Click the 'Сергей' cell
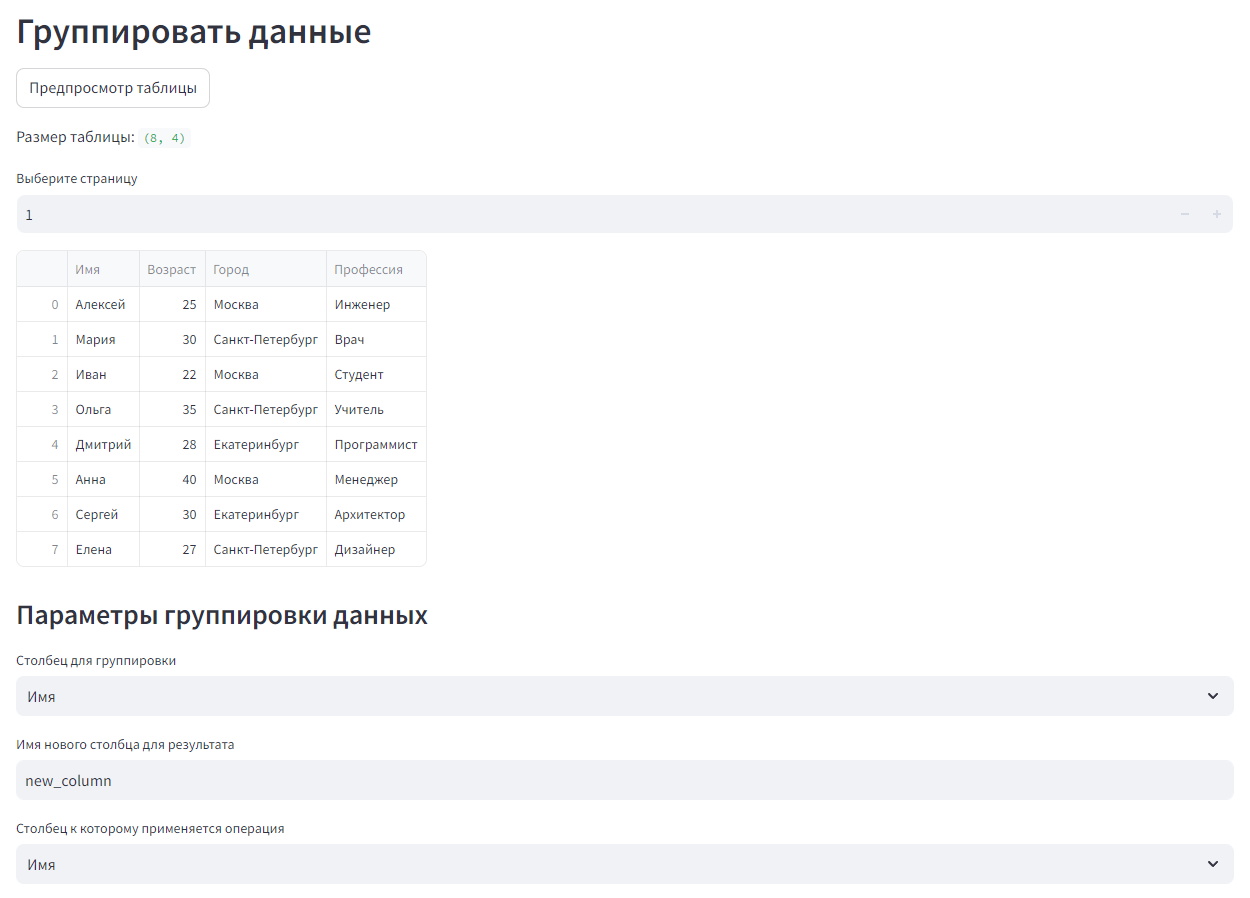The height and width of the screenshot is (898, 1250). tap(103, 514)
